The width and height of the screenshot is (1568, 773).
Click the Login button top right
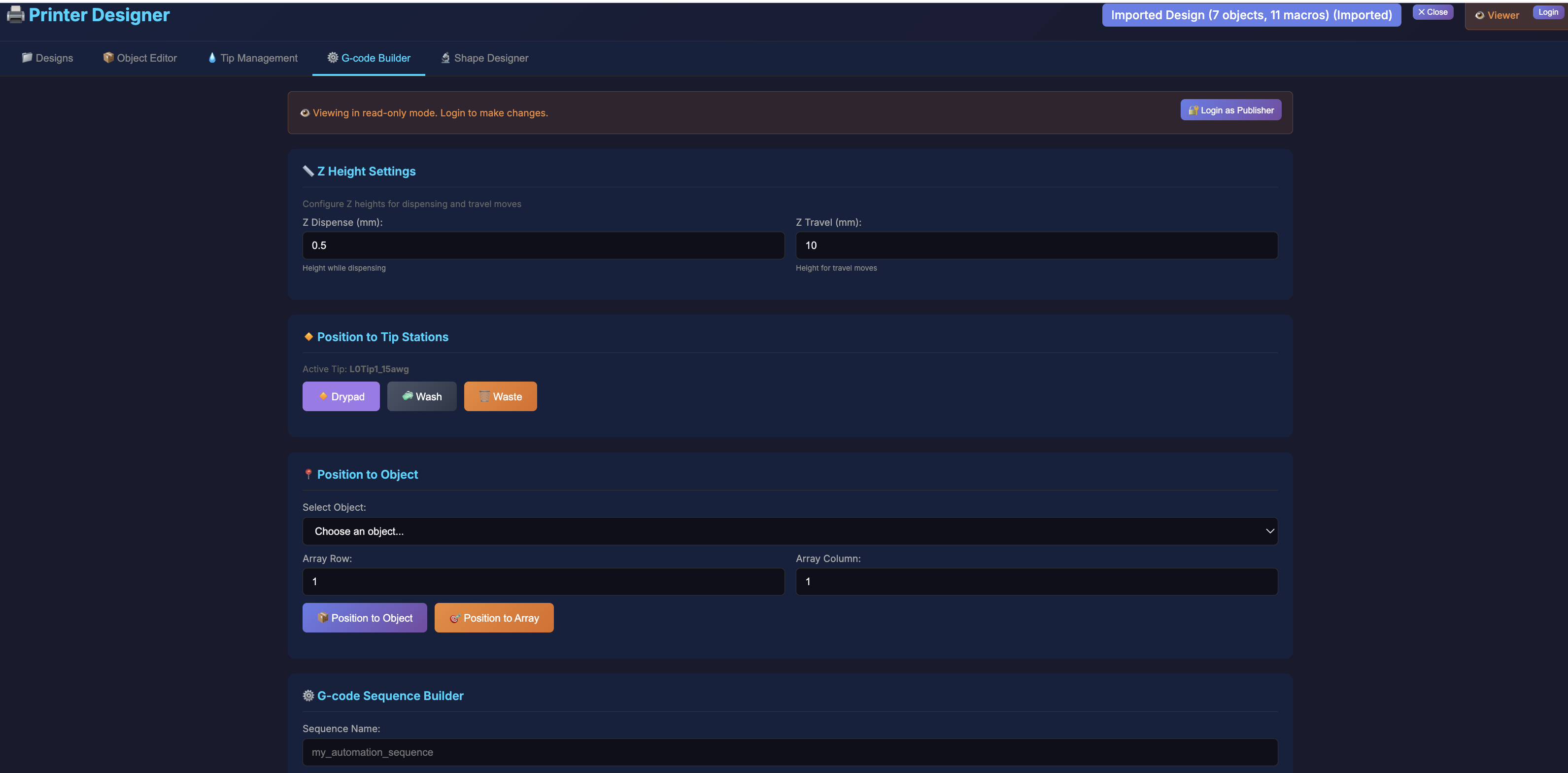point(1547,12)
